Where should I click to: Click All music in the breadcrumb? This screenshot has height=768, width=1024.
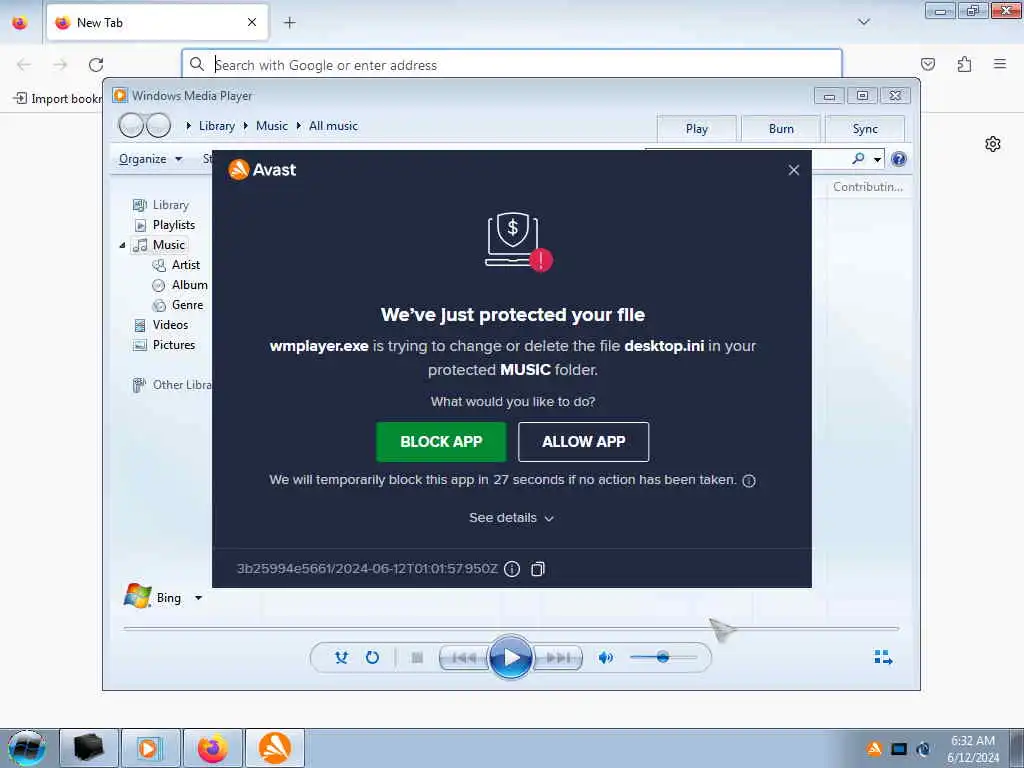333,126
